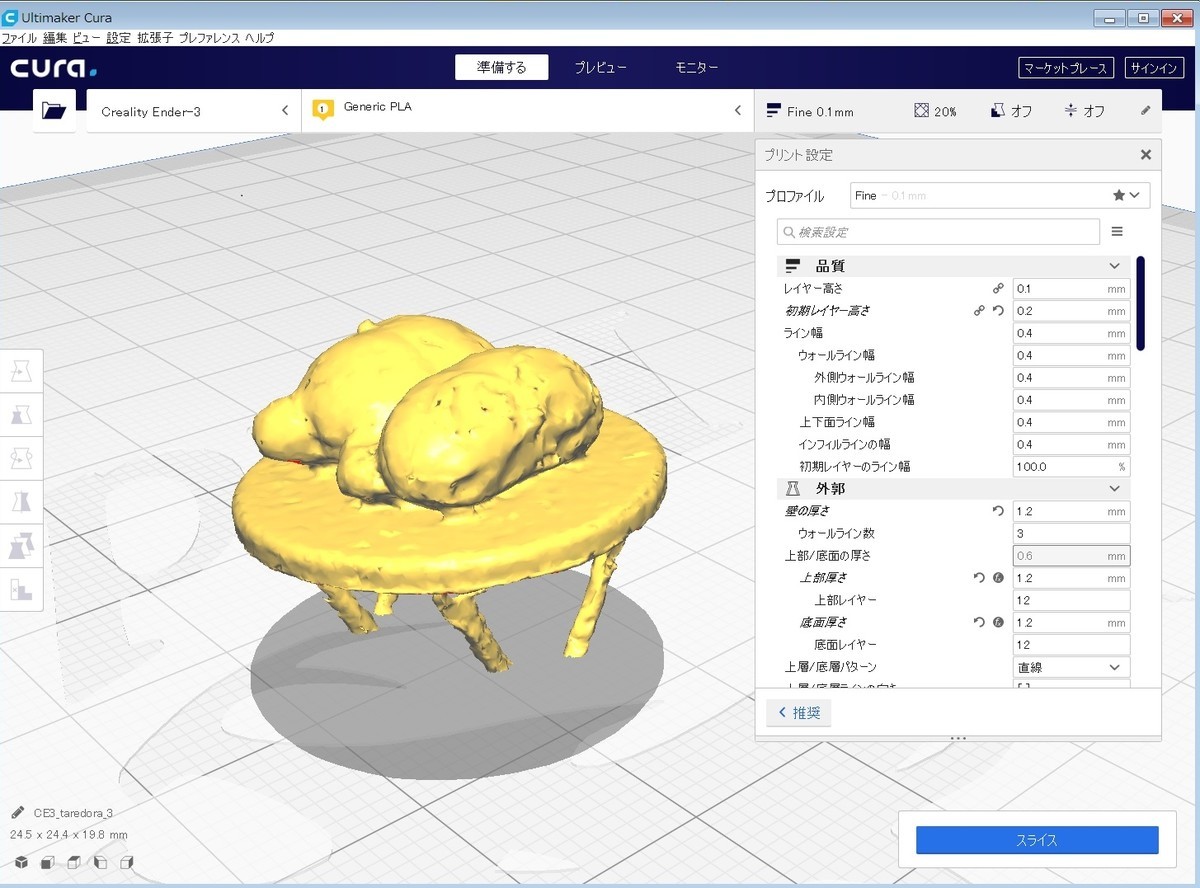The width and height of the screenshot is (1200, 888).
Task: Click the 検索設定 search field
Action: [938, 232]
